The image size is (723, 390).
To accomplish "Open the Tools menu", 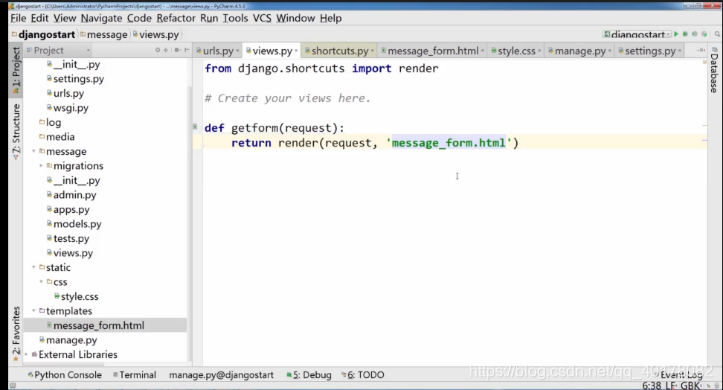I will click(235, 18).
